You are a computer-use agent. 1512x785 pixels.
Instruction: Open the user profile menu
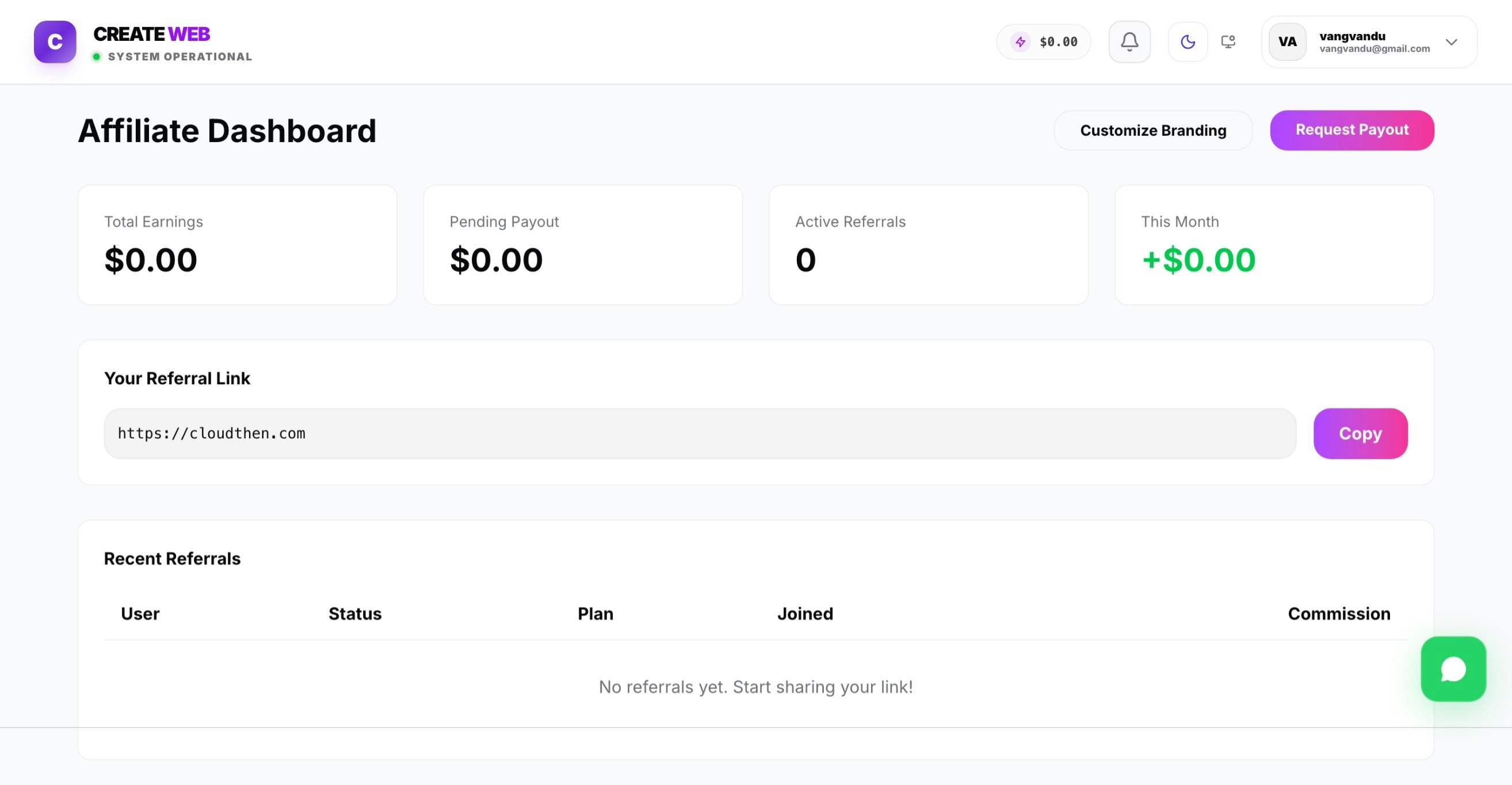coord(1368,41)
